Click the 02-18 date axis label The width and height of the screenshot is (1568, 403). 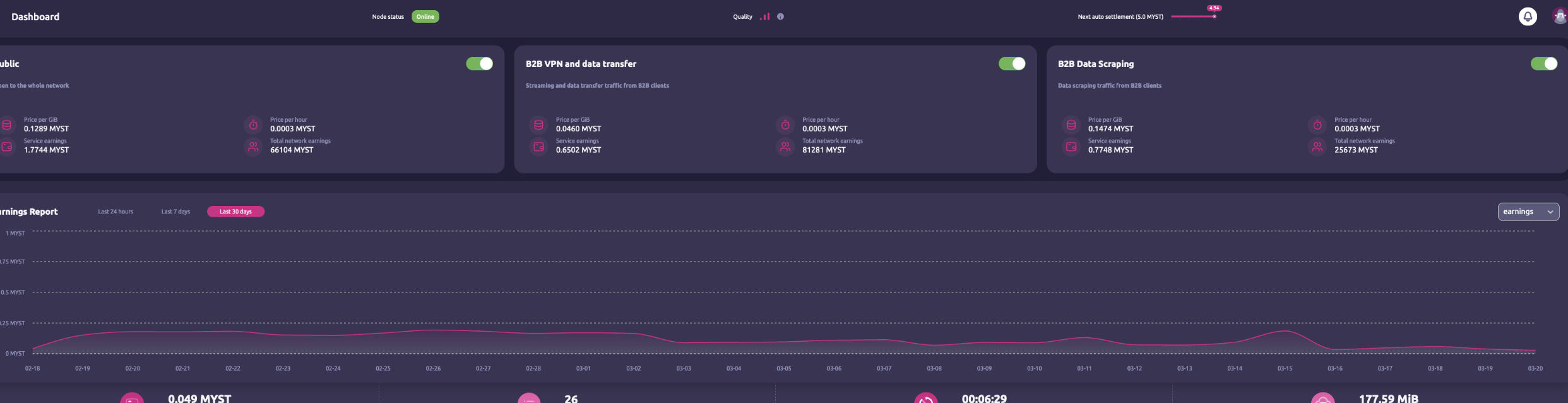click(32, 368)
